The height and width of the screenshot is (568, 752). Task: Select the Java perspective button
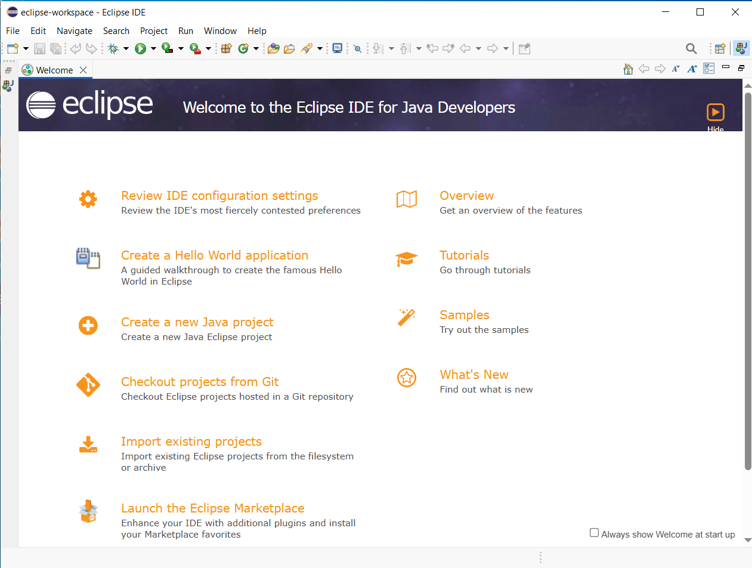pyautogui.click(x=741, y=48)
